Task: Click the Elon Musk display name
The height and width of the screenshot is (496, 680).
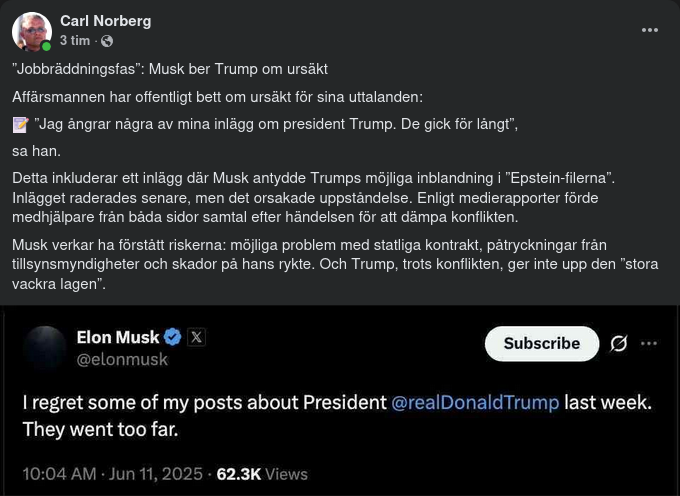Action: (x=118, y=337)
